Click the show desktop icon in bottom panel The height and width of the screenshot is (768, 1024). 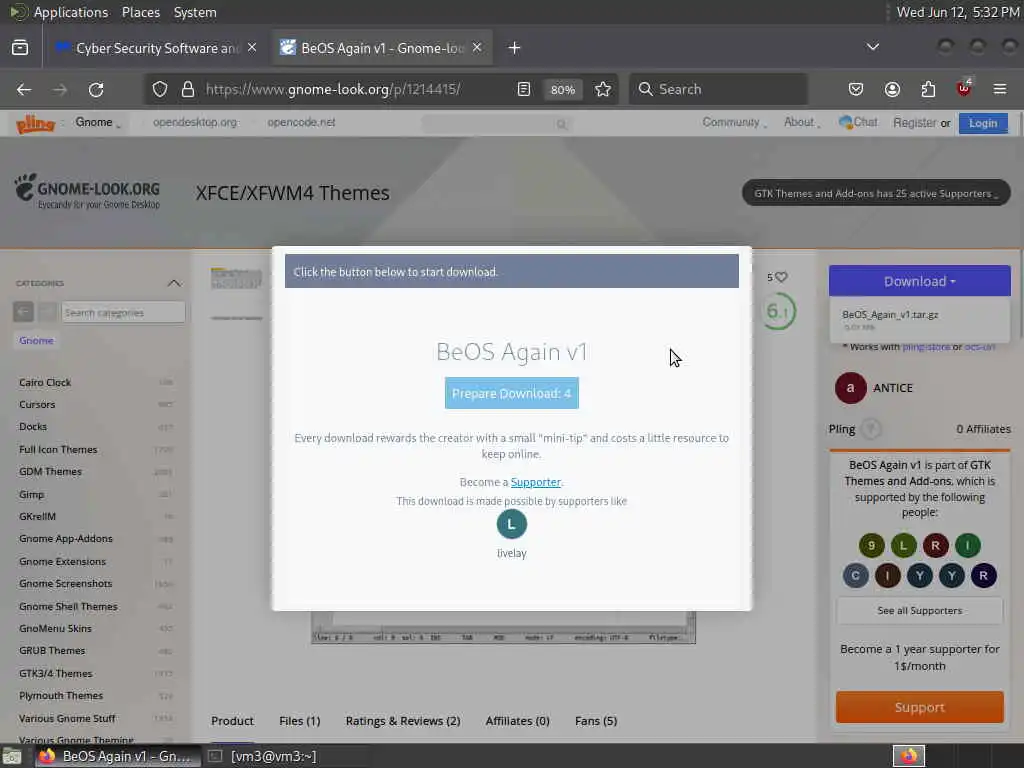point(12,756)
